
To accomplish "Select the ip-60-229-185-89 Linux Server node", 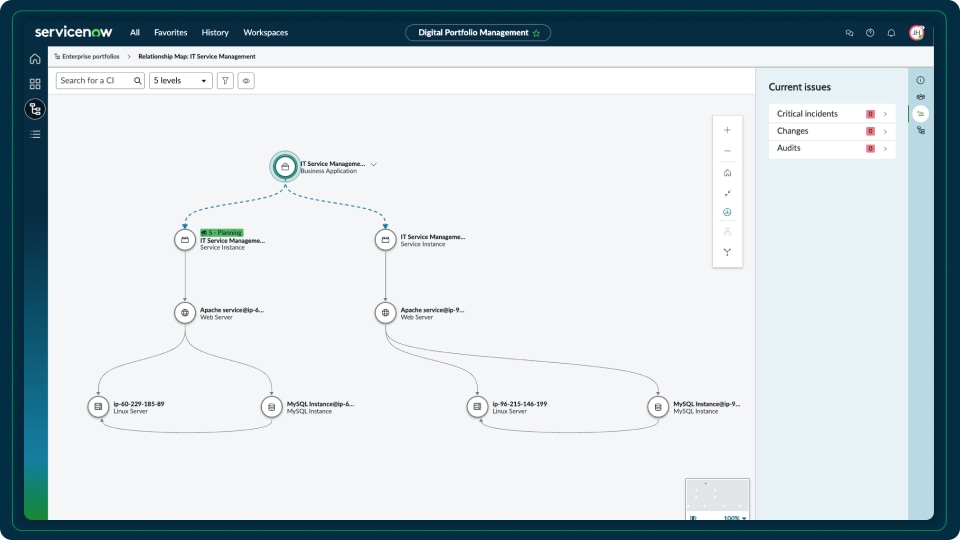I will coord(98,407).
